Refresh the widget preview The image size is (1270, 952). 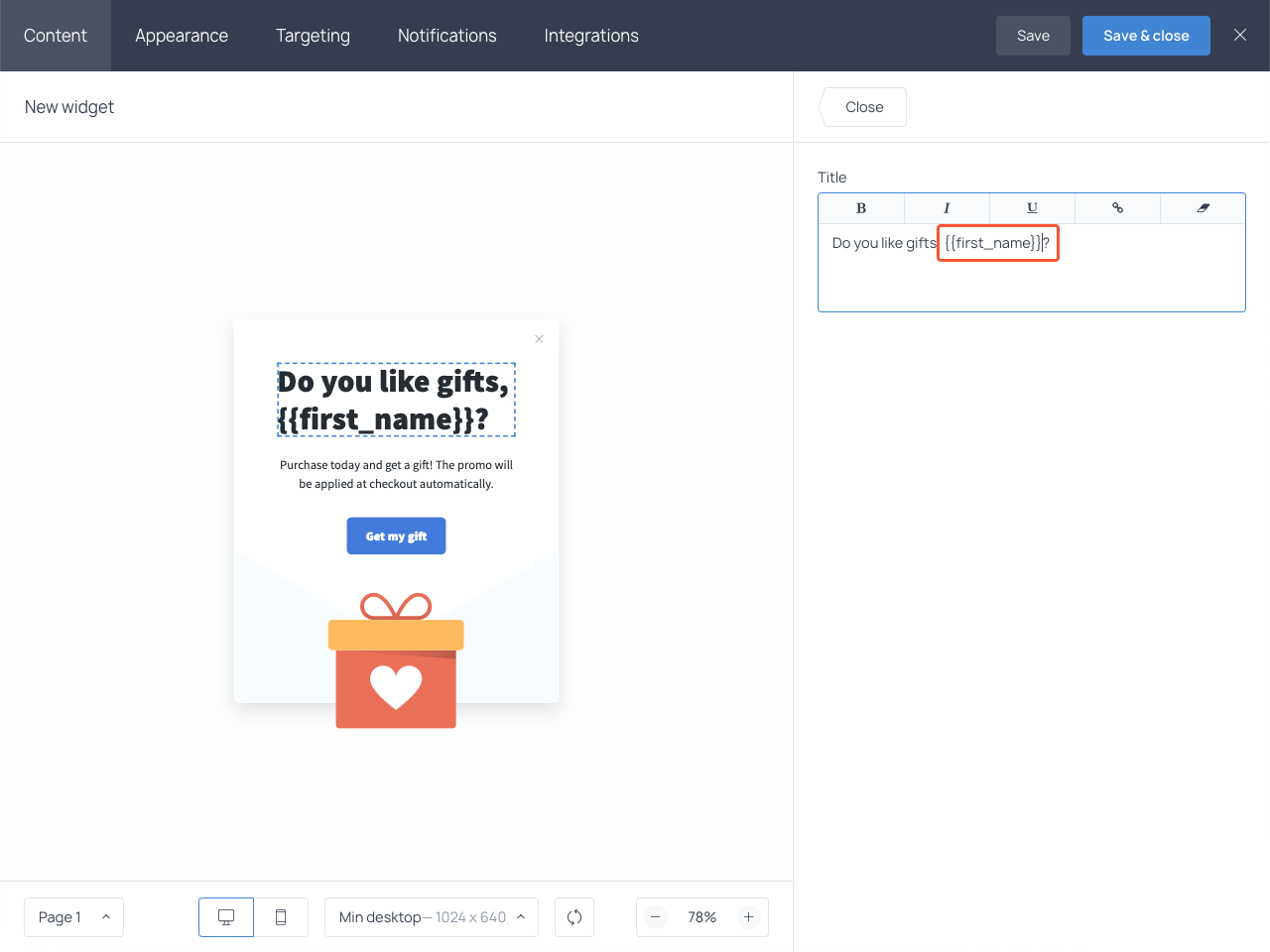574,917
